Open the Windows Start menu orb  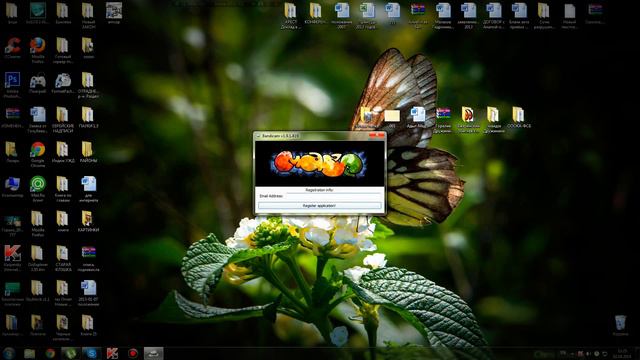pyautogui.click(x=9, y=353)
